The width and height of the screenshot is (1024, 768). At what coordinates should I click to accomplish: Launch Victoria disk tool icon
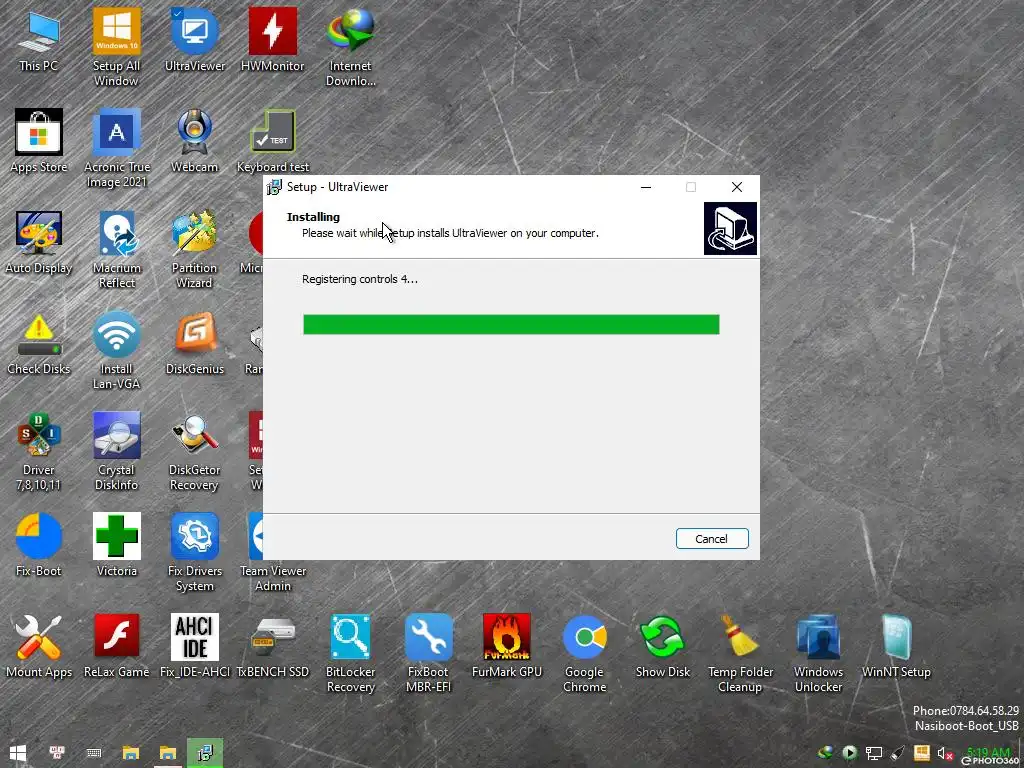coord(116,546)
